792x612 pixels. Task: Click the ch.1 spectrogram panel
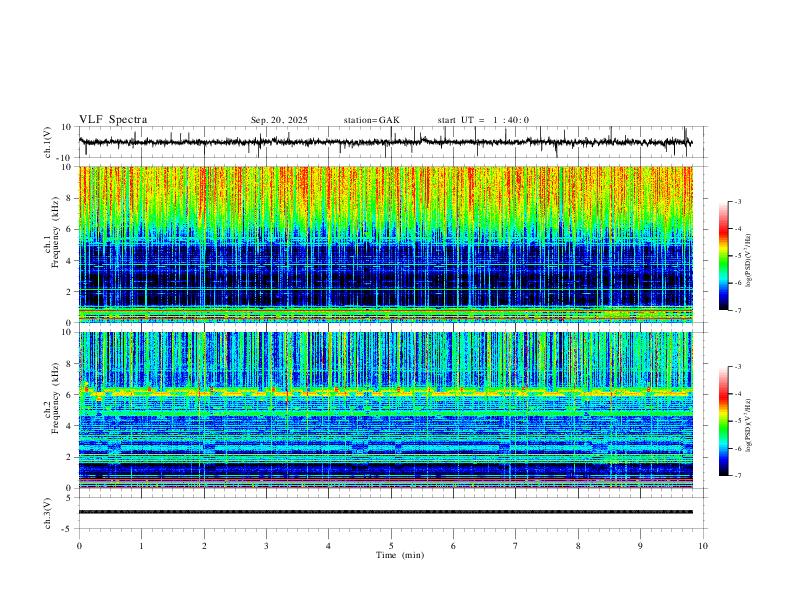tap(385, 244)
